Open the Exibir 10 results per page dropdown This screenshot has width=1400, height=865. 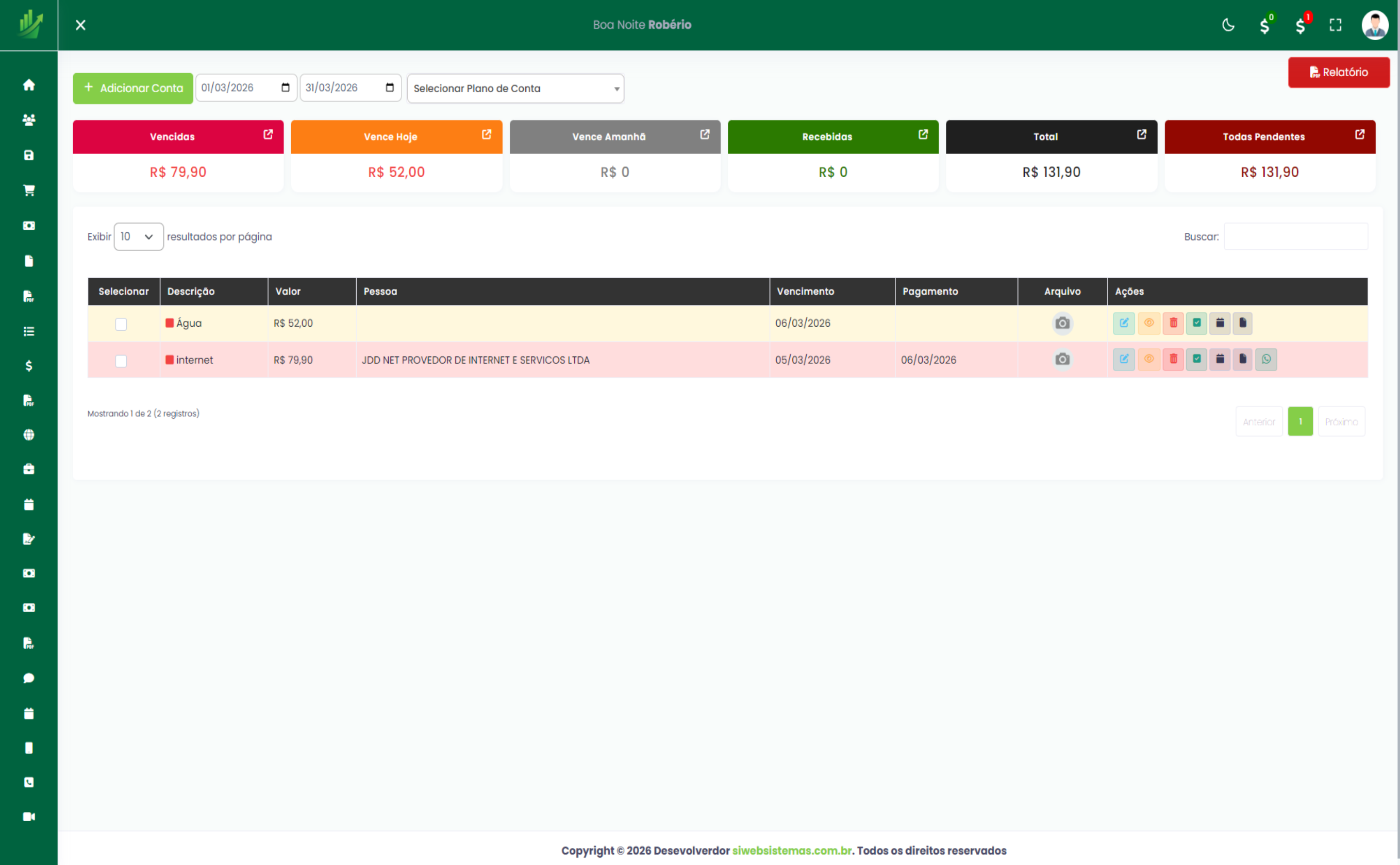[139, 237]
